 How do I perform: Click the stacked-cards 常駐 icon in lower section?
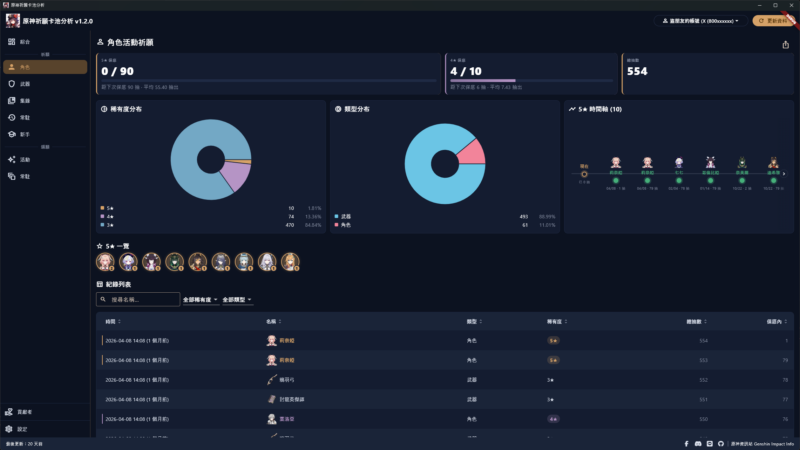12,176
